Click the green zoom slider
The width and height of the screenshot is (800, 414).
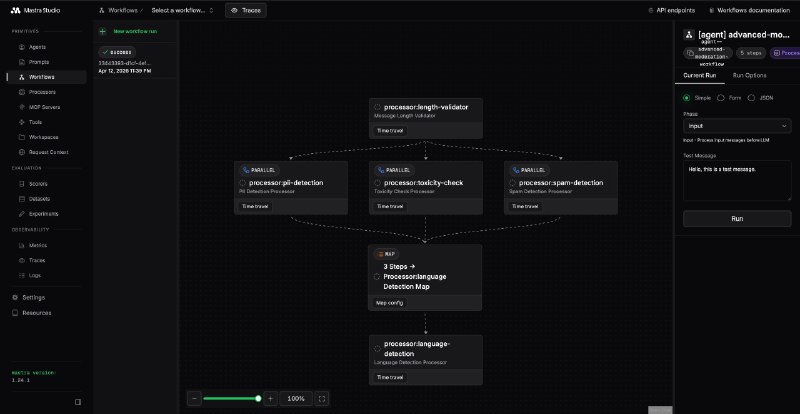tap(230, 398)
